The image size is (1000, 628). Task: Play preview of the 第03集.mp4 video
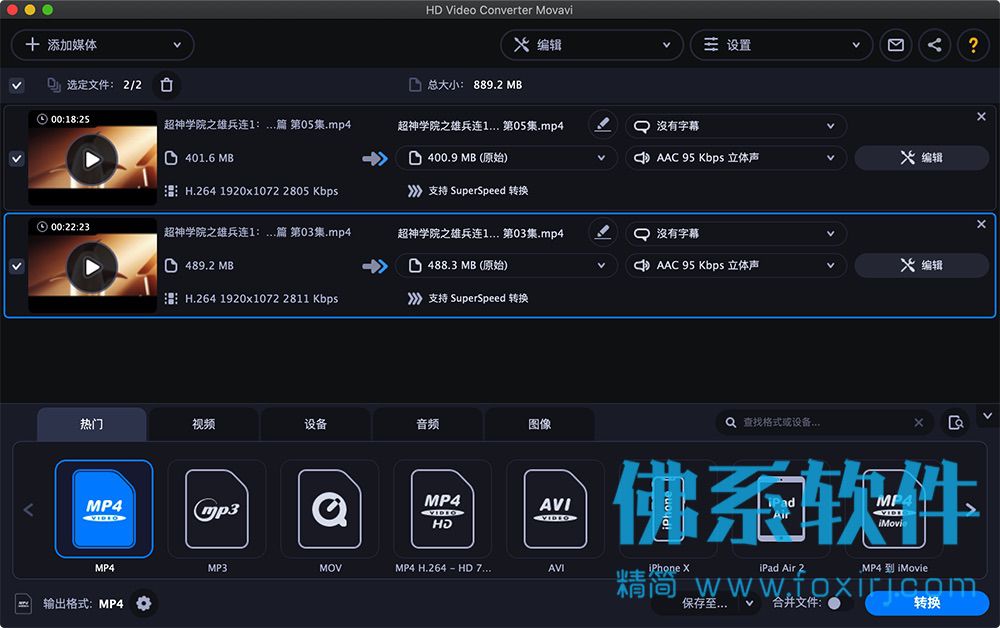92,267
